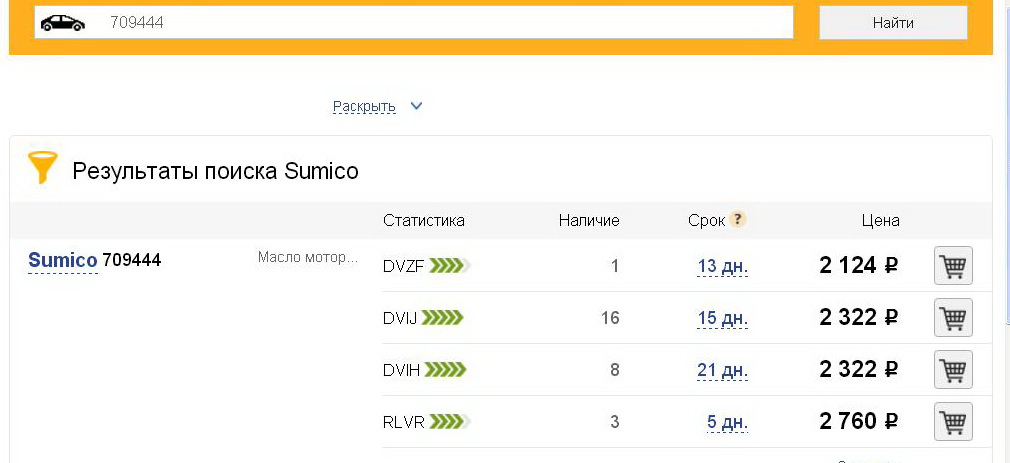Add the DVIJ offer to cart
The width and height of the screenshot is (1010, 463).
pos(953,317)
